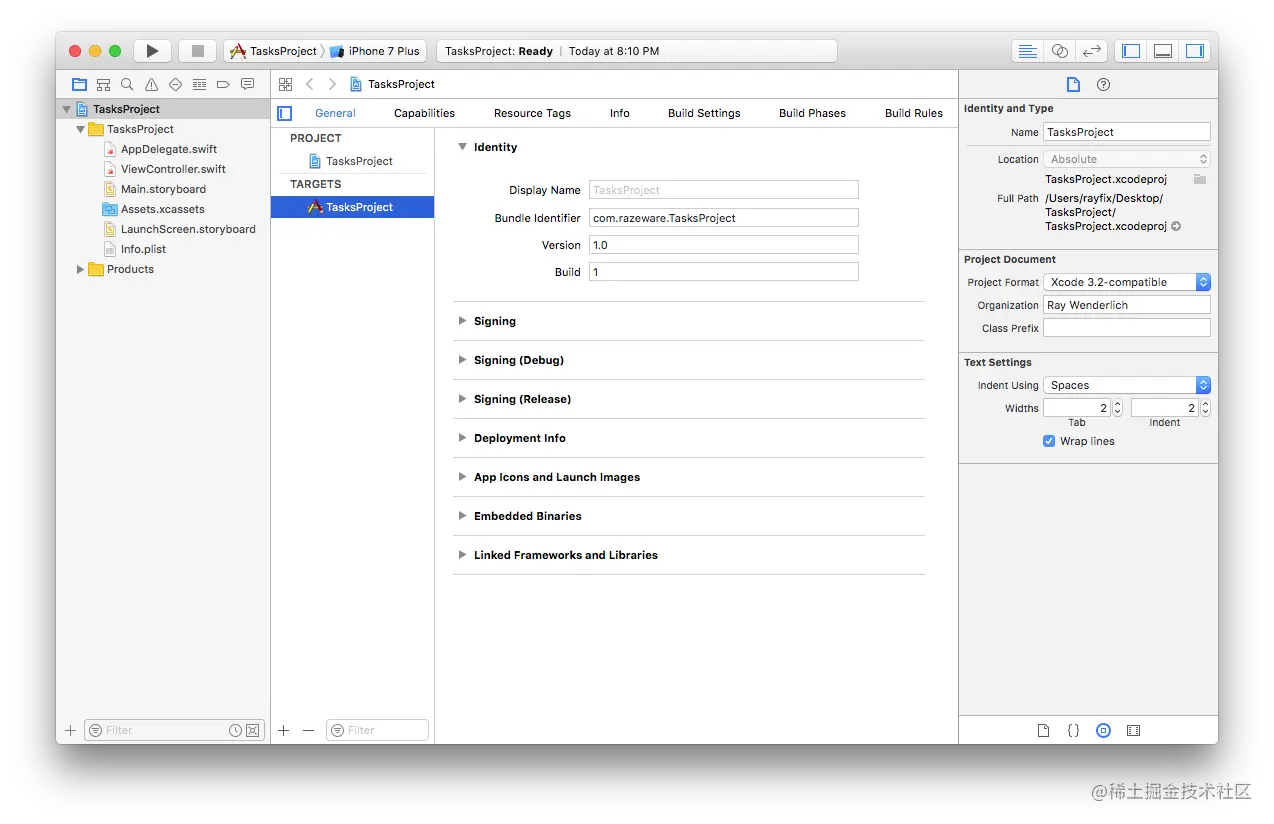The image size is (1274, 824).
Task: Add a new target
Action: point(284,730)
